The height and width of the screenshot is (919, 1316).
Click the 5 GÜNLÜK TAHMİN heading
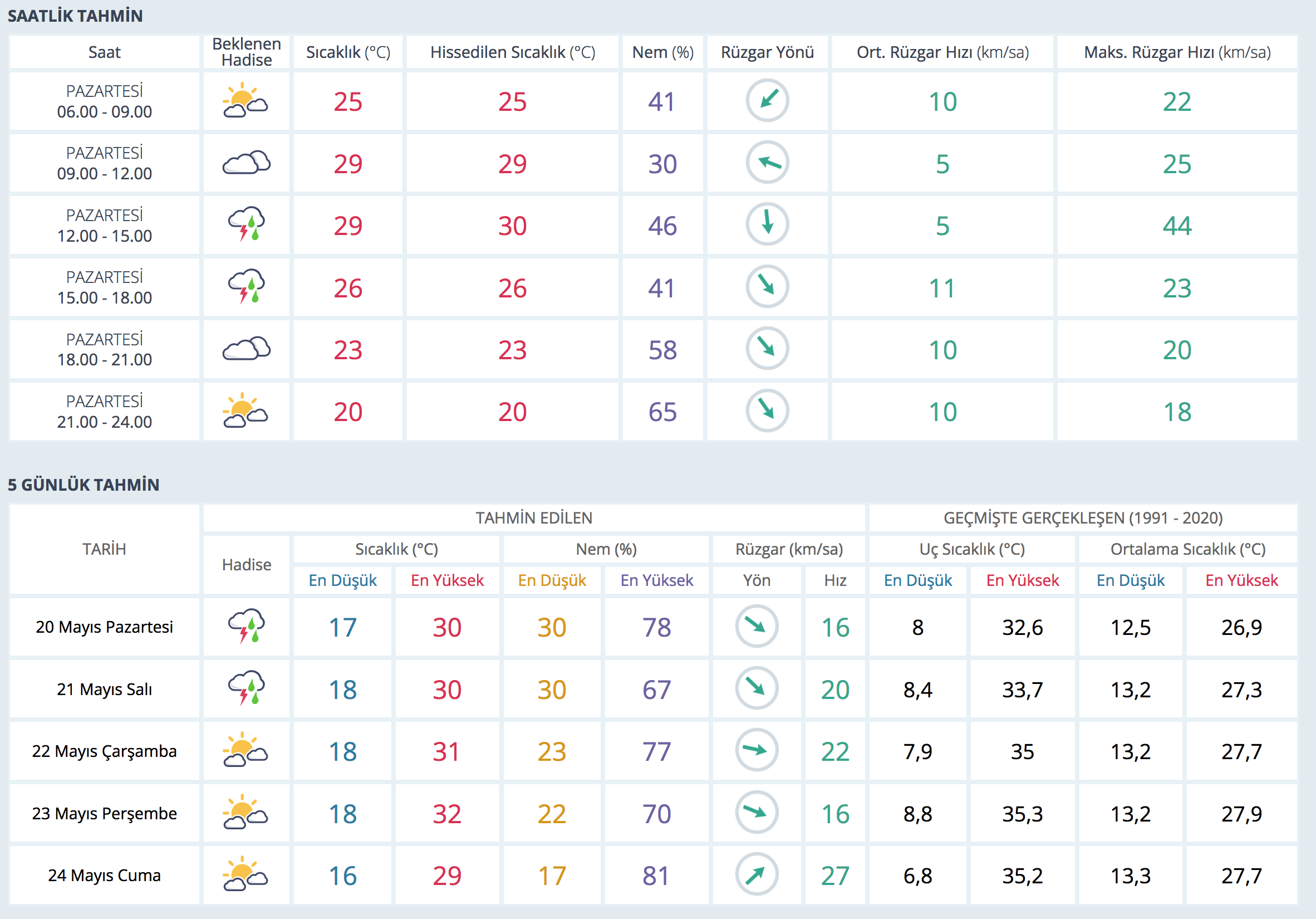tap(84, 485)
